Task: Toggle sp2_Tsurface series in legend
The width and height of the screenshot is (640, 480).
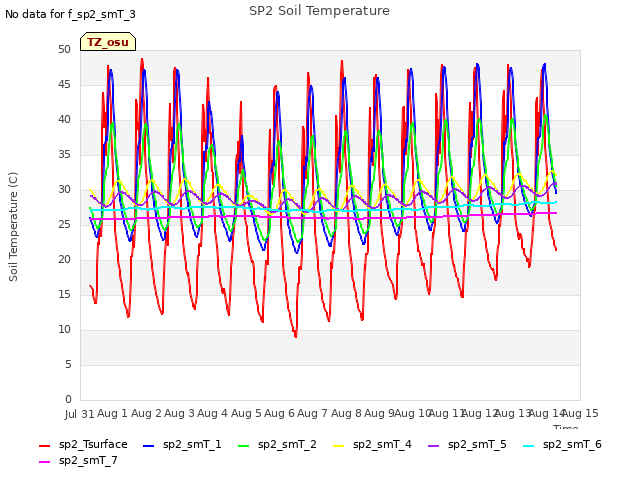Action: (x=83, y=444)
